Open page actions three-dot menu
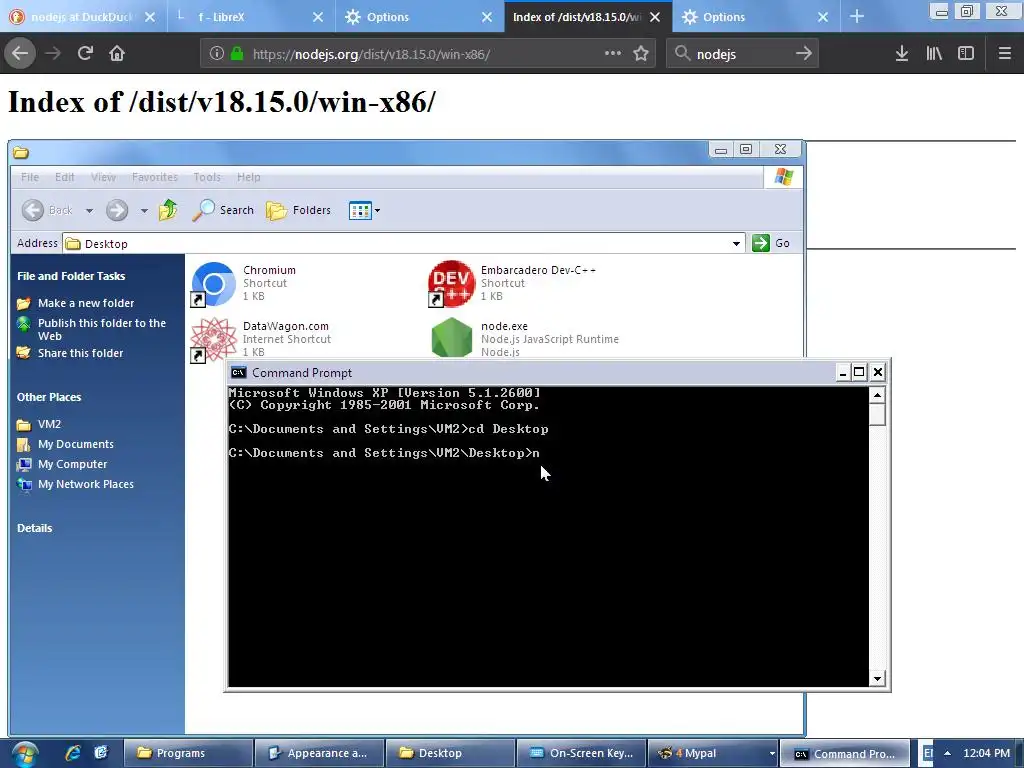The width and height of the screenshot is (1024, 768). pyautogui.click(x=613, y=53)
